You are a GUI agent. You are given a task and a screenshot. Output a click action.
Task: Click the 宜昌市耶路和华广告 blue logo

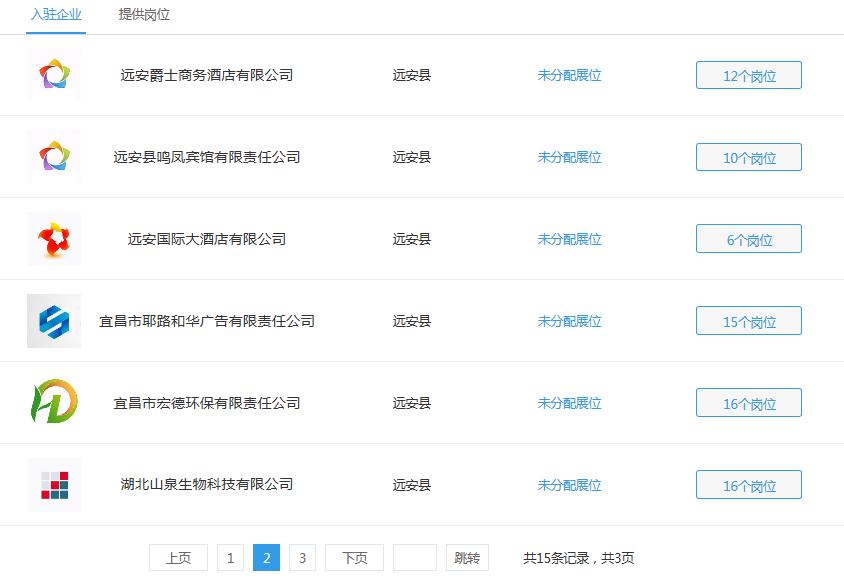[53, 321]
